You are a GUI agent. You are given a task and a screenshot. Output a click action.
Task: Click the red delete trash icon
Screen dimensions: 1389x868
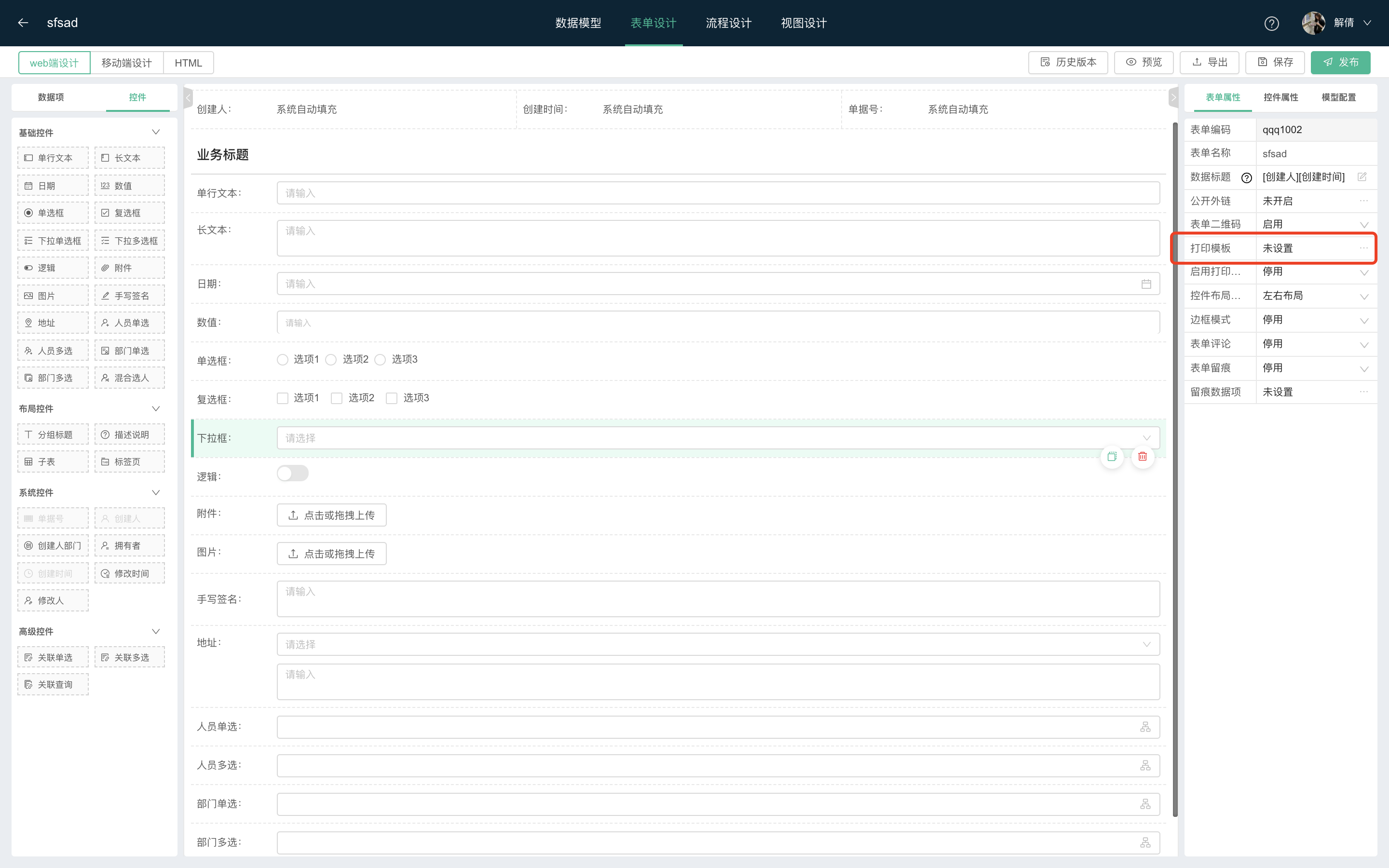(1142, 456)
